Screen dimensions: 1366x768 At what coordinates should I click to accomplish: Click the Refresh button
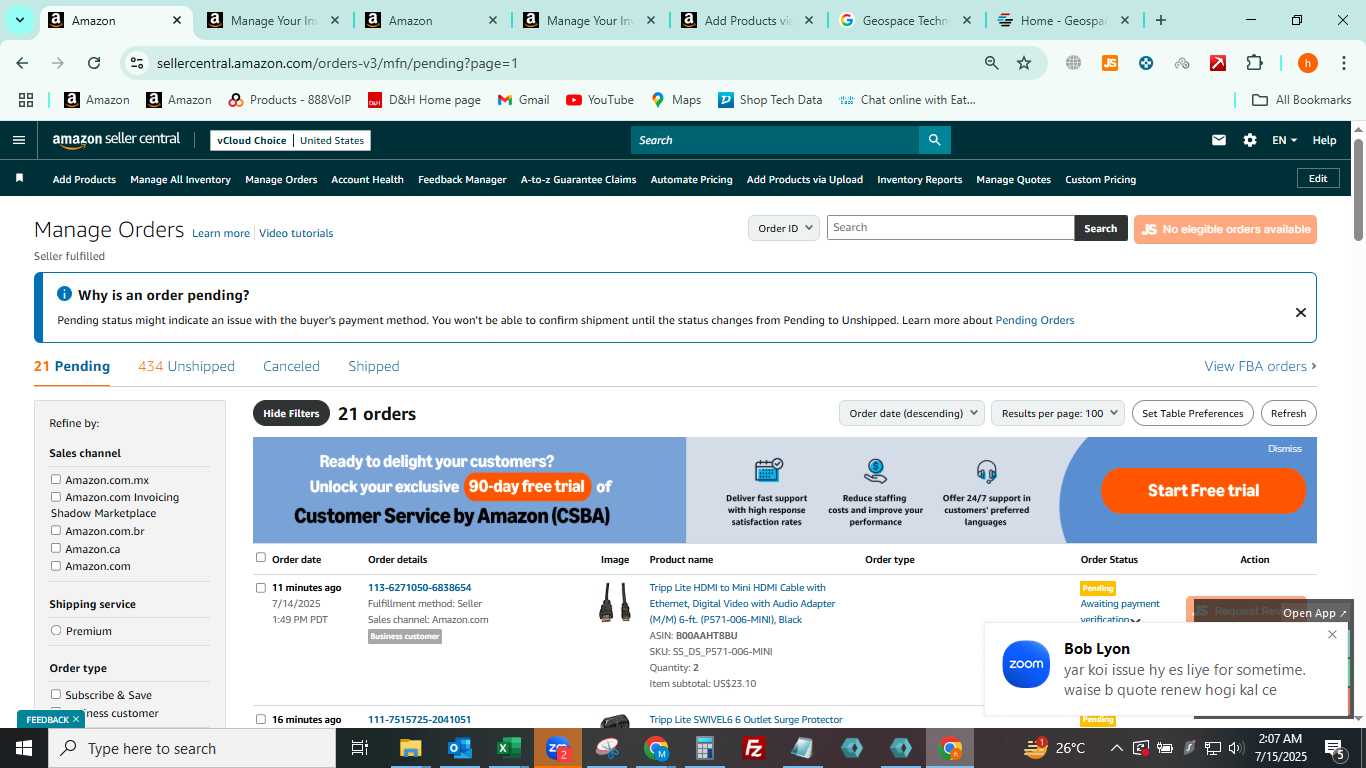point(1288,413)
